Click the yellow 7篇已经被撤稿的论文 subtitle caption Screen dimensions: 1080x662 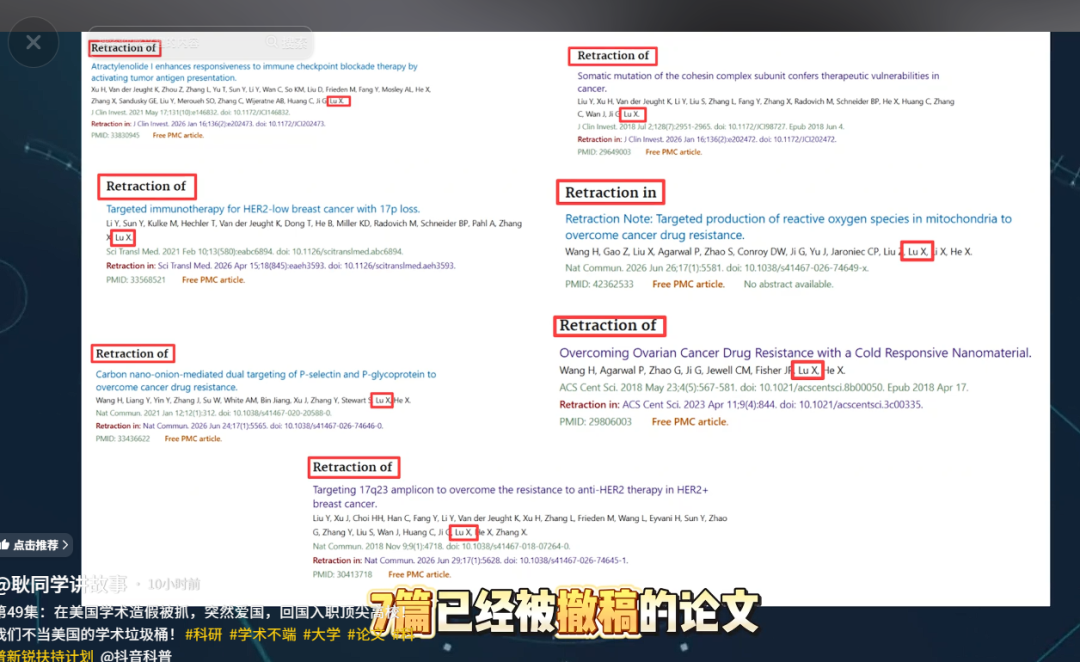(565, 611)
